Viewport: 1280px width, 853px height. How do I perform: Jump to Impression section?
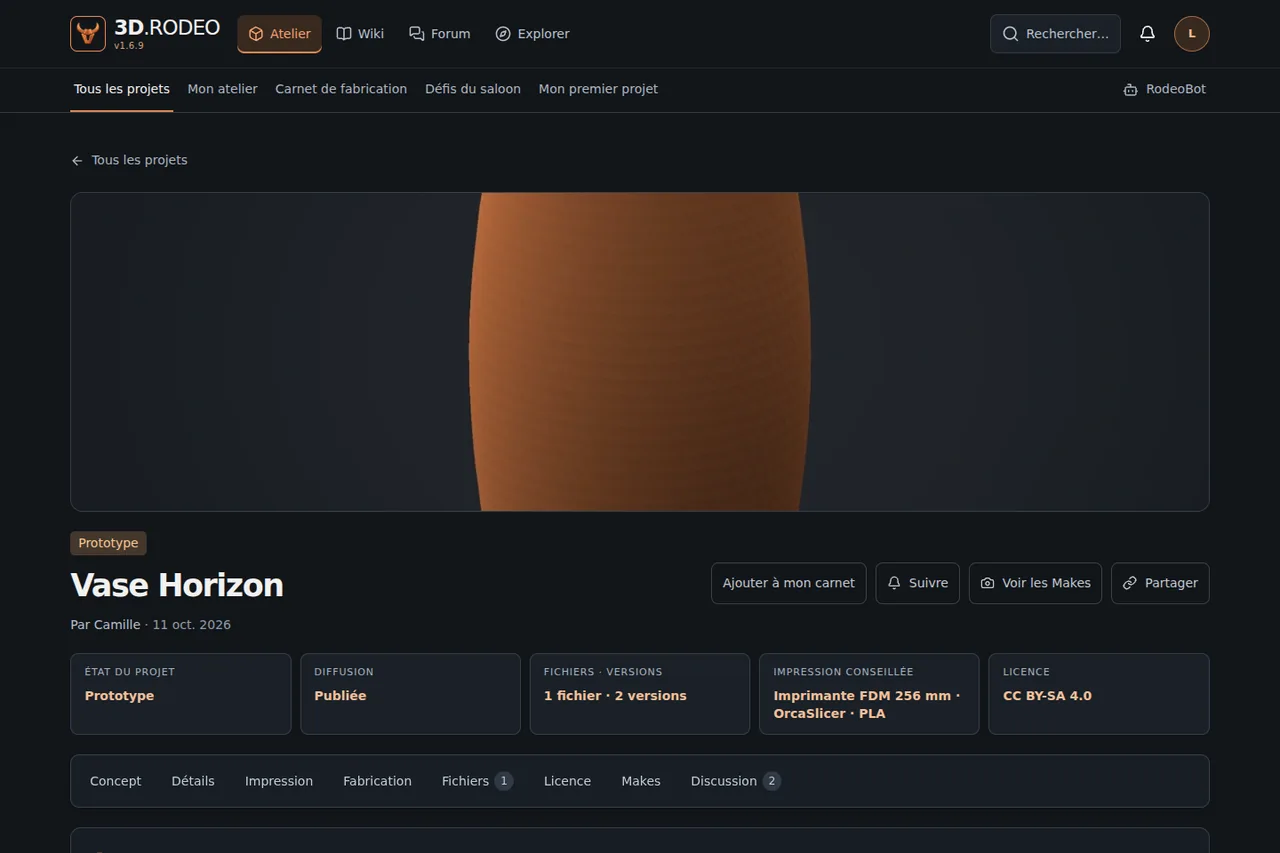[279, 781]
